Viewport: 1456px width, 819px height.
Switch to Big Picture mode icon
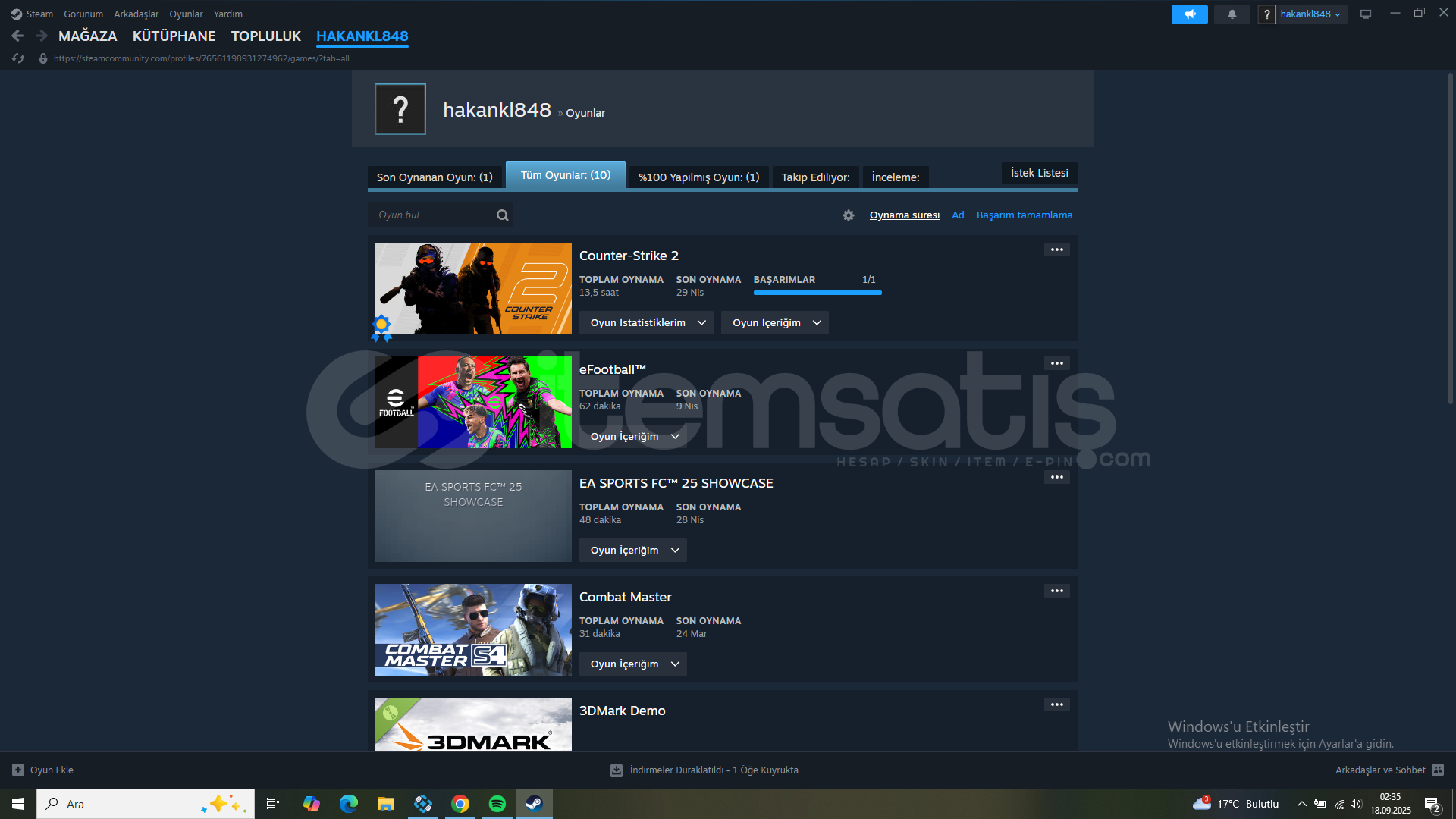1365,14
